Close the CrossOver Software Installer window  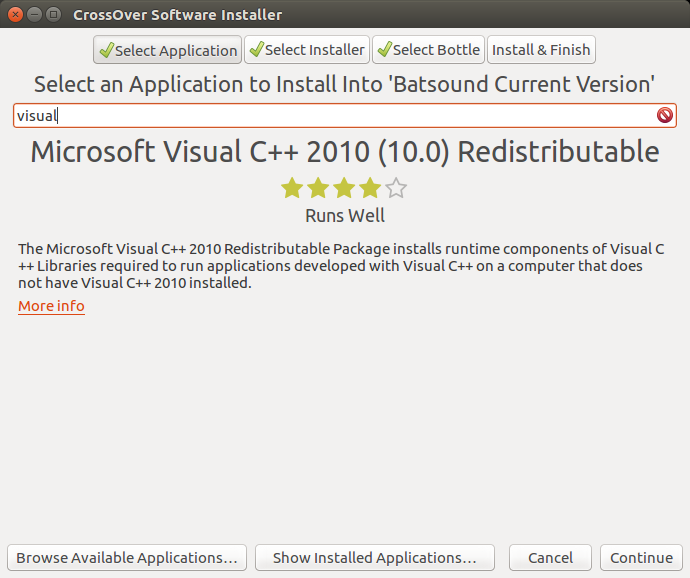16,15
